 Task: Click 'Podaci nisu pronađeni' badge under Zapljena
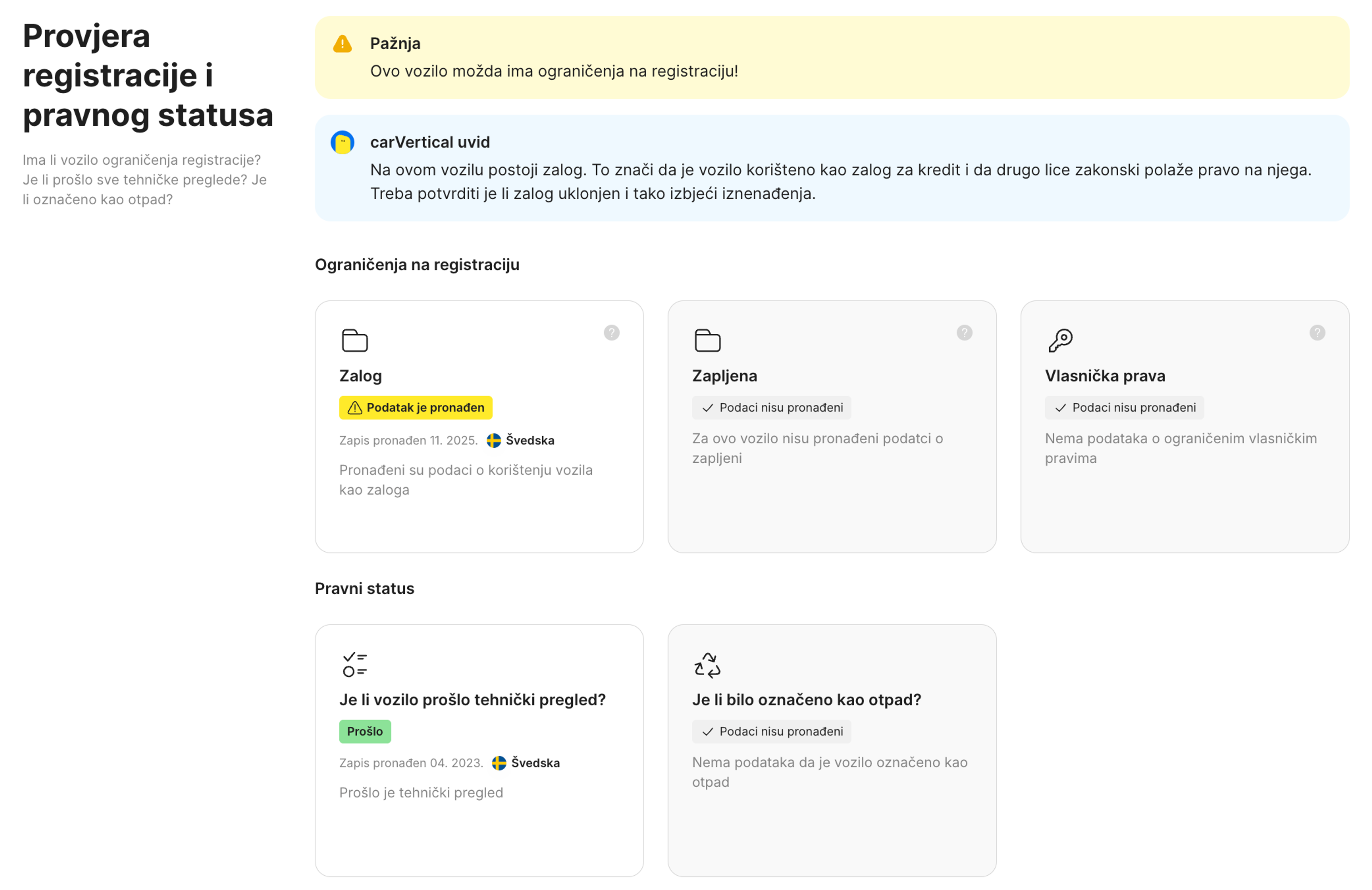(x=771, y=408)
